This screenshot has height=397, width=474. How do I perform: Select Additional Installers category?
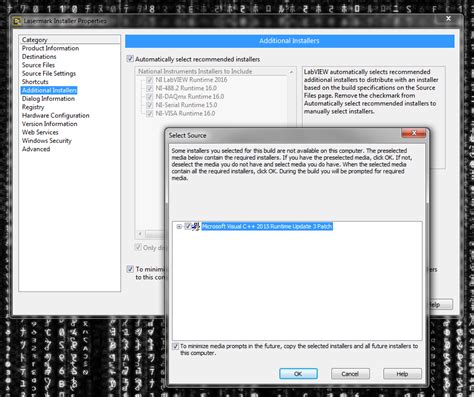49,90
